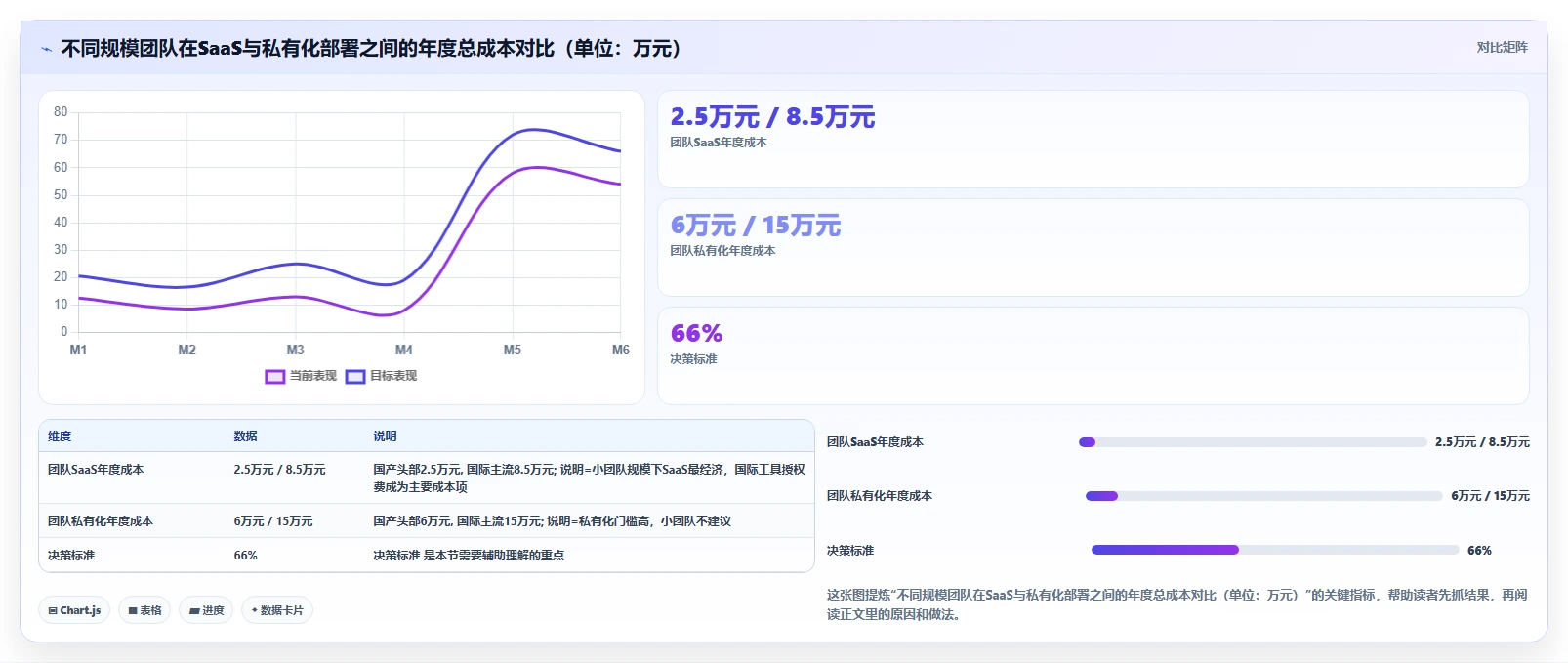Click the 团队私有化年度成本 progress bar
Viewport: 1568px width, 663px height.
click(x=1263, y=496)
